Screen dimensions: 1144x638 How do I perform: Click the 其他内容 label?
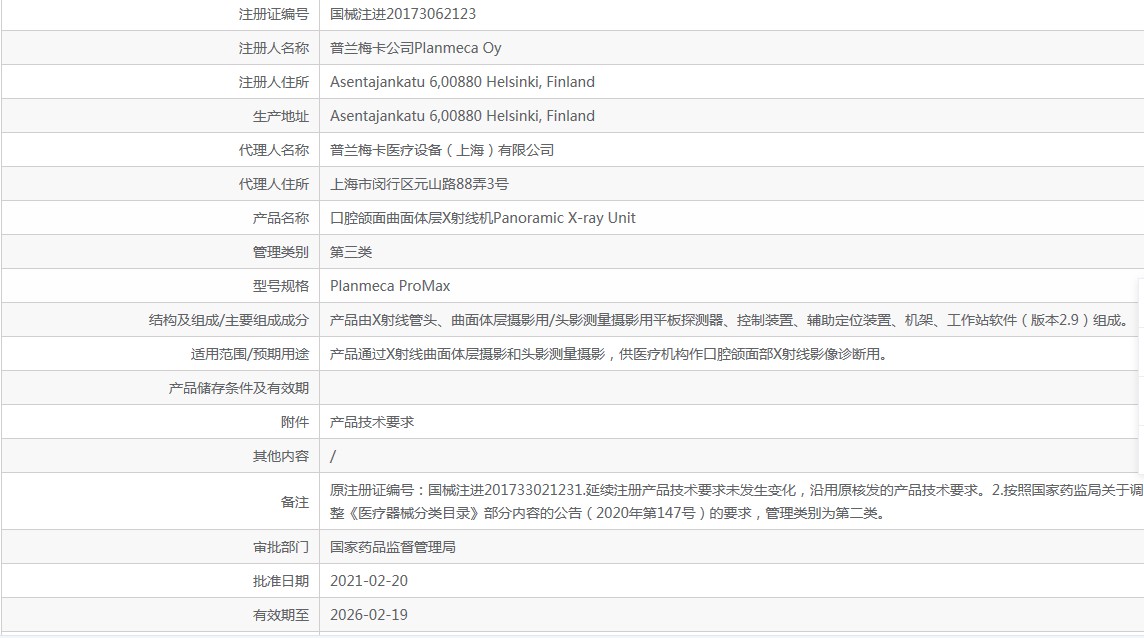pyautogui.click(x=281, y=456)
